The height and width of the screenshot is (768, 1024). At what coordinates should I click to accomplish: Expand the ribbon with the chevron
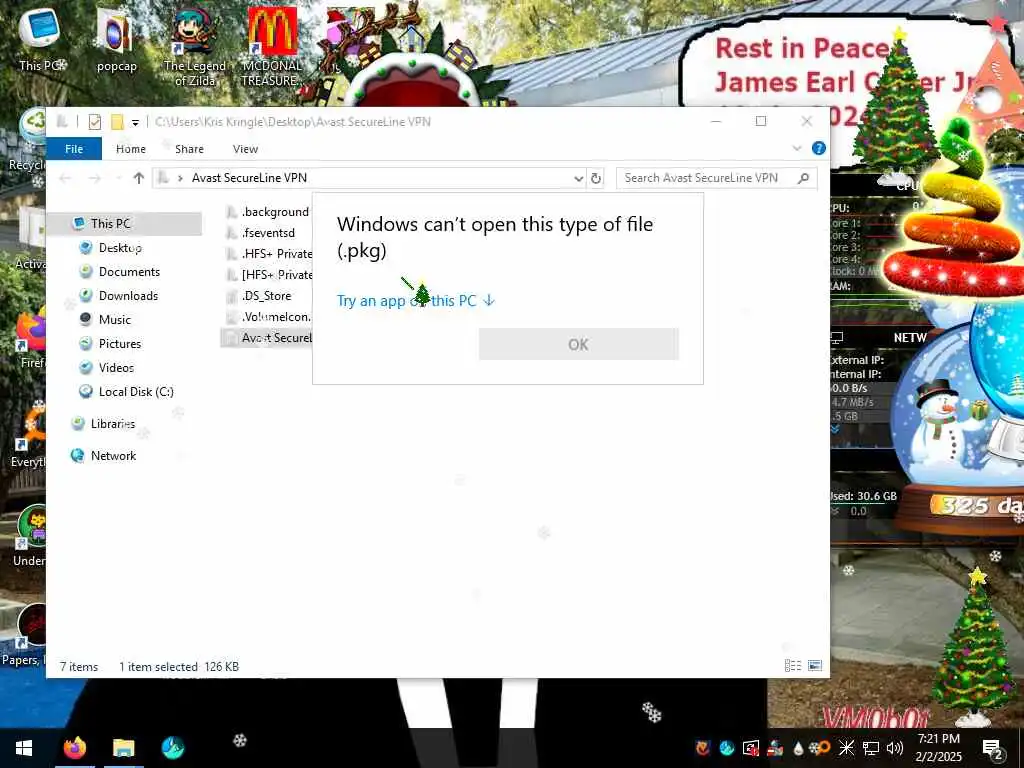point(797,148)
